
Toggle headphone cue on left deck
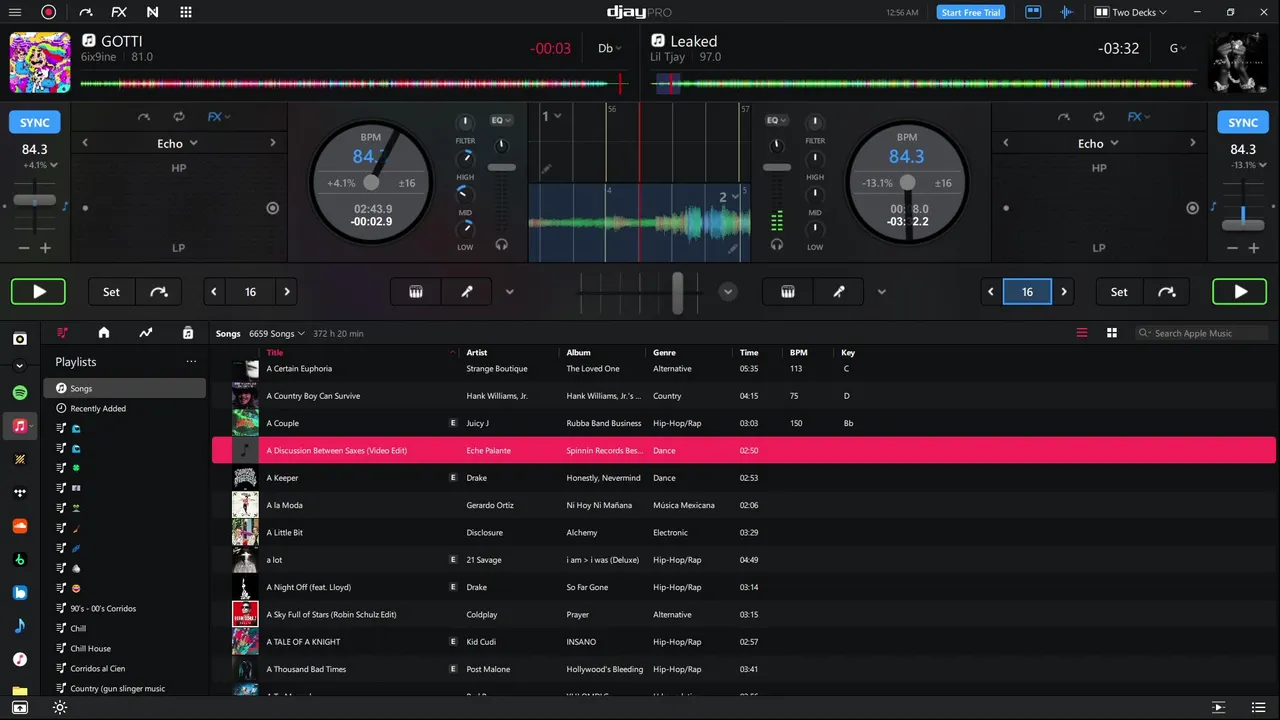(x=501, y=244)
